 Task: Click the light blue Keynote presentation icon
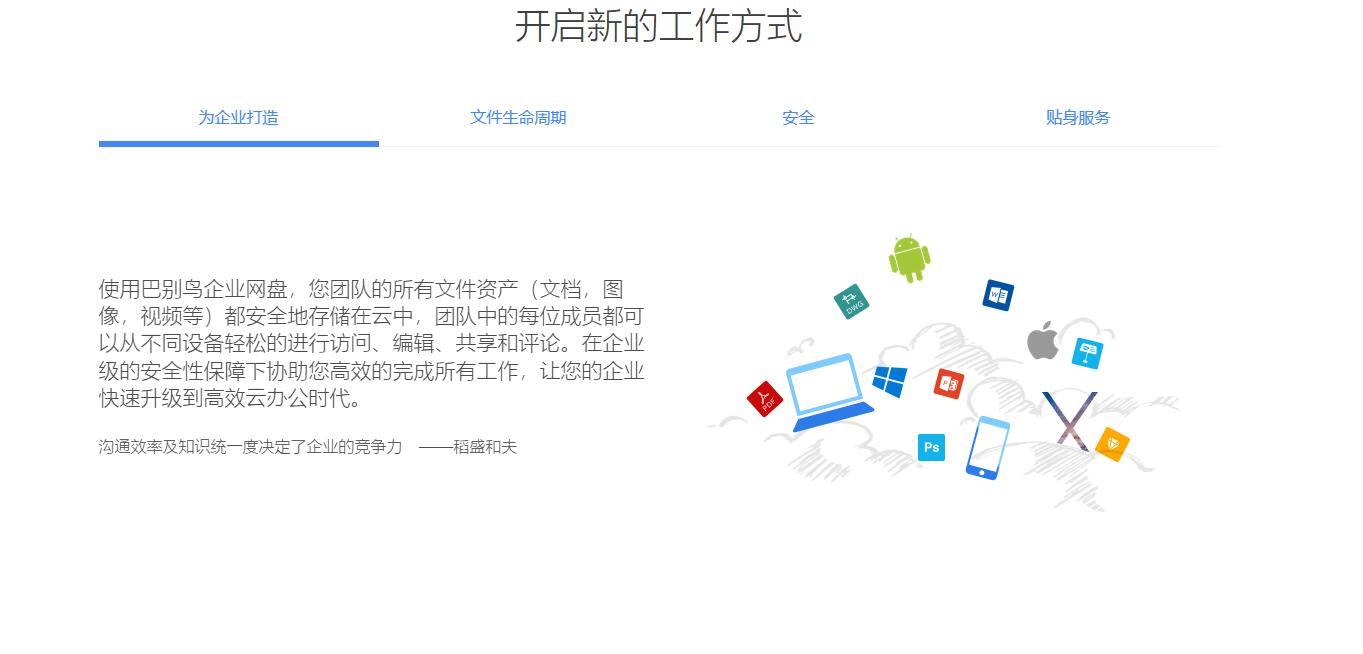click(1087, 353)
